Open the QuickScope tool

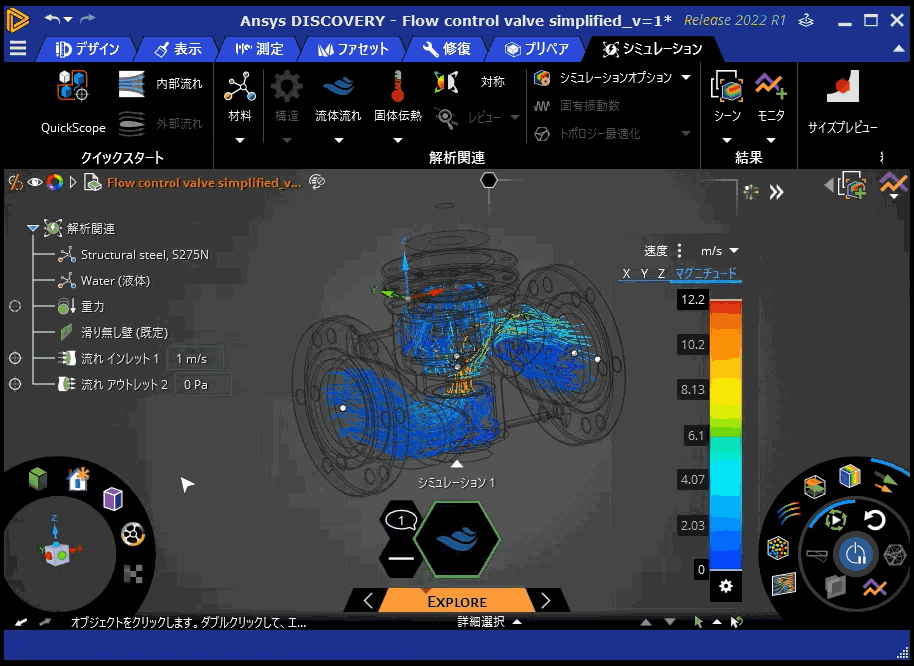73,100
